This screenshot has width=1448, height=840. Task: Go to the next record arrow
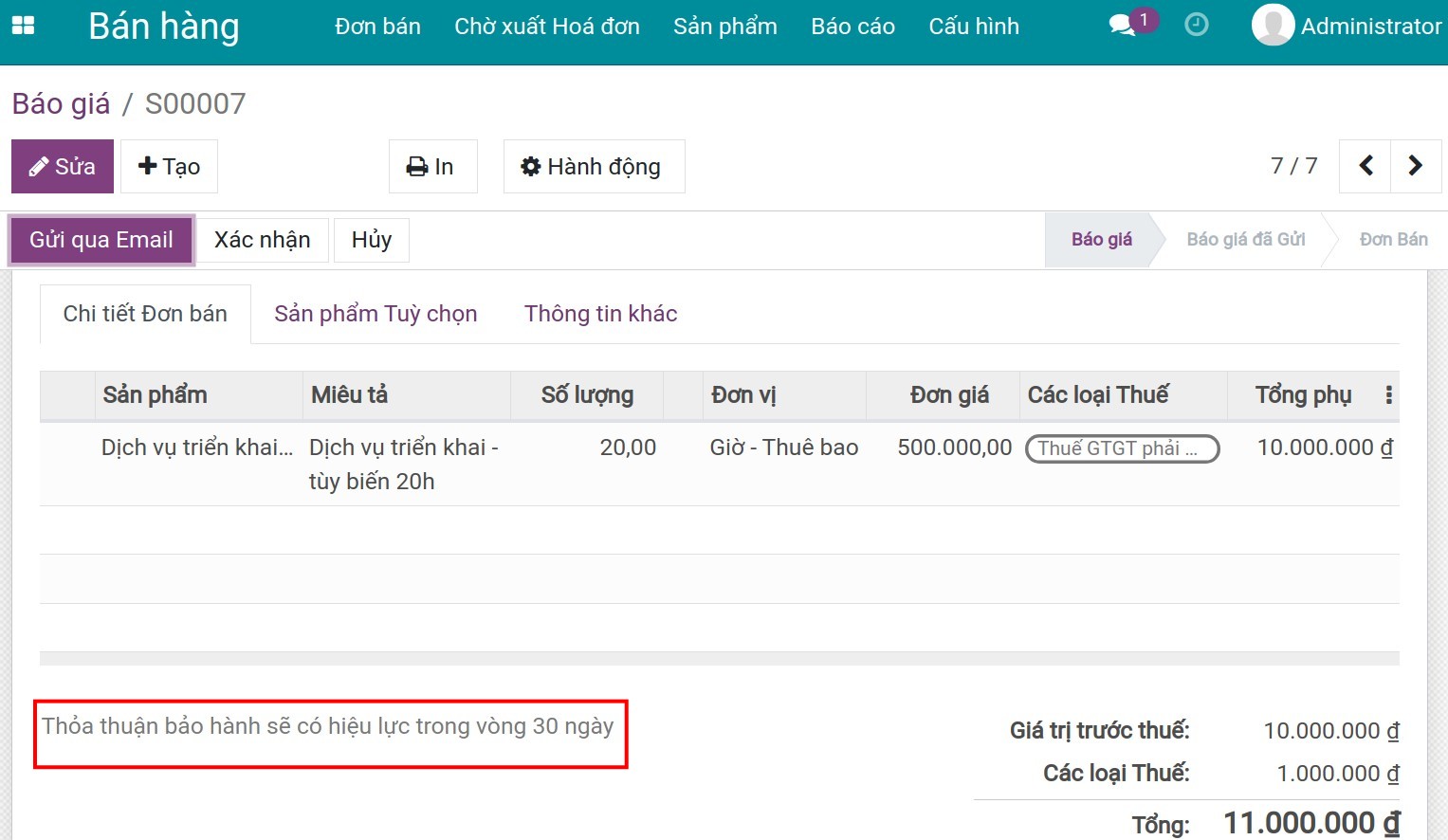[1416, 166]
